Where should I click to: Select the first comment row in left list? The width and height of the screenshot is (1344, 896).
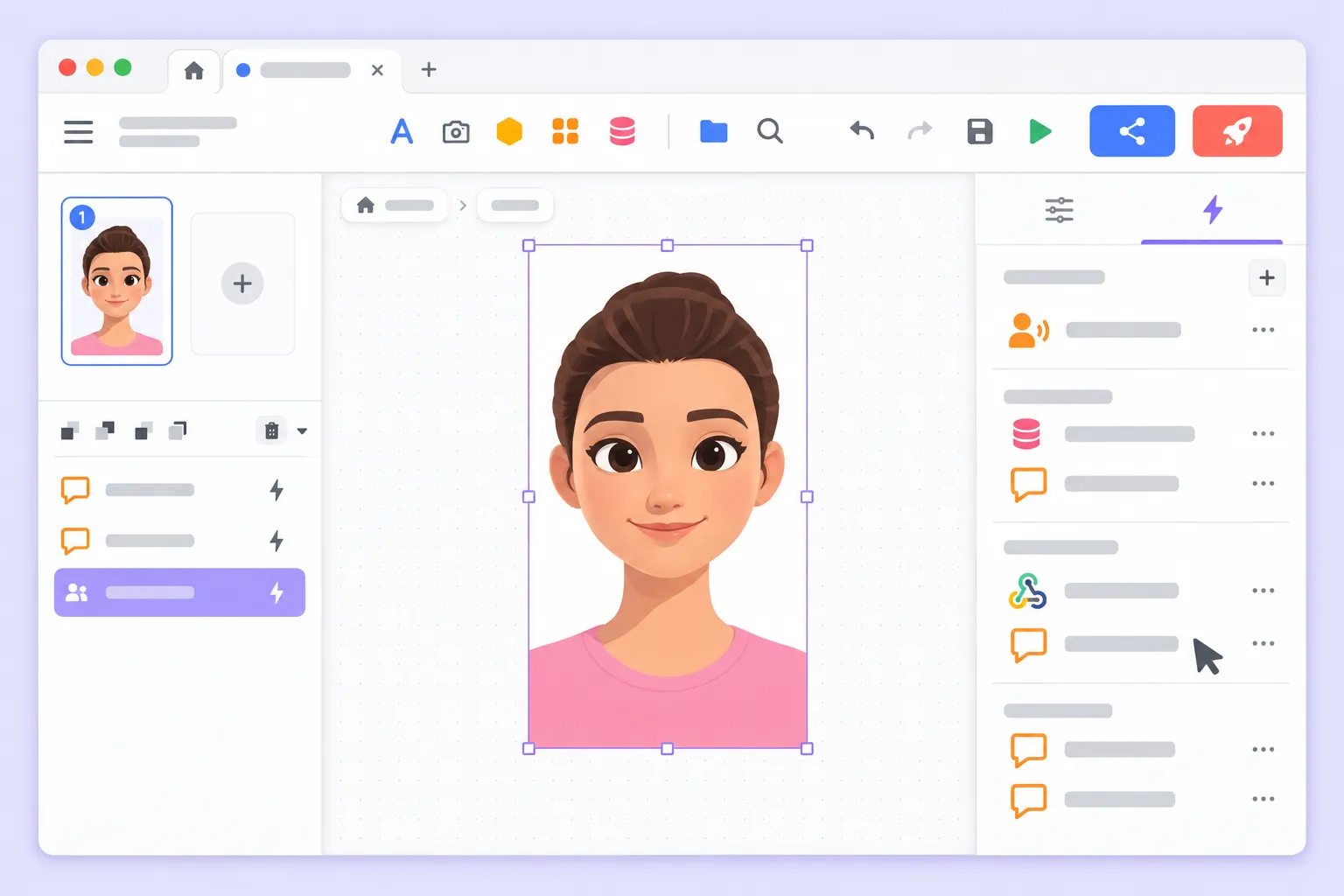tap(179, 490)
